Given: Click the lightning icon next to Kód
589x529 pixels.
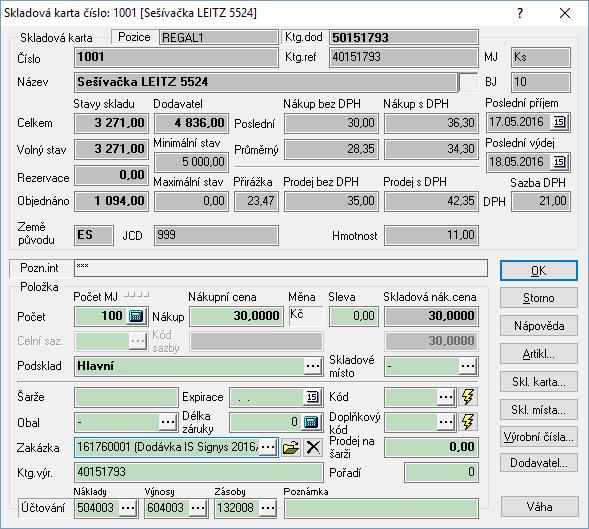Looking at the screenshot, I should pyautogui.click(x=468, y=397).
